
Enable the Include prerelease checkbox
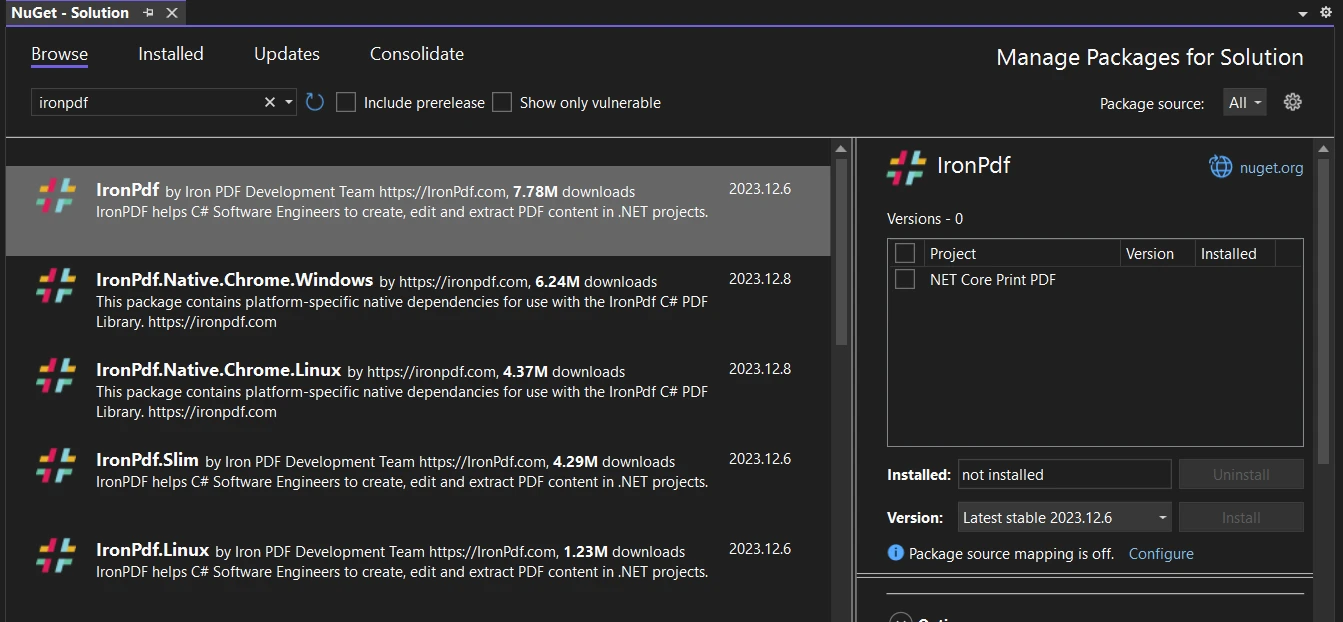[346, 102]
